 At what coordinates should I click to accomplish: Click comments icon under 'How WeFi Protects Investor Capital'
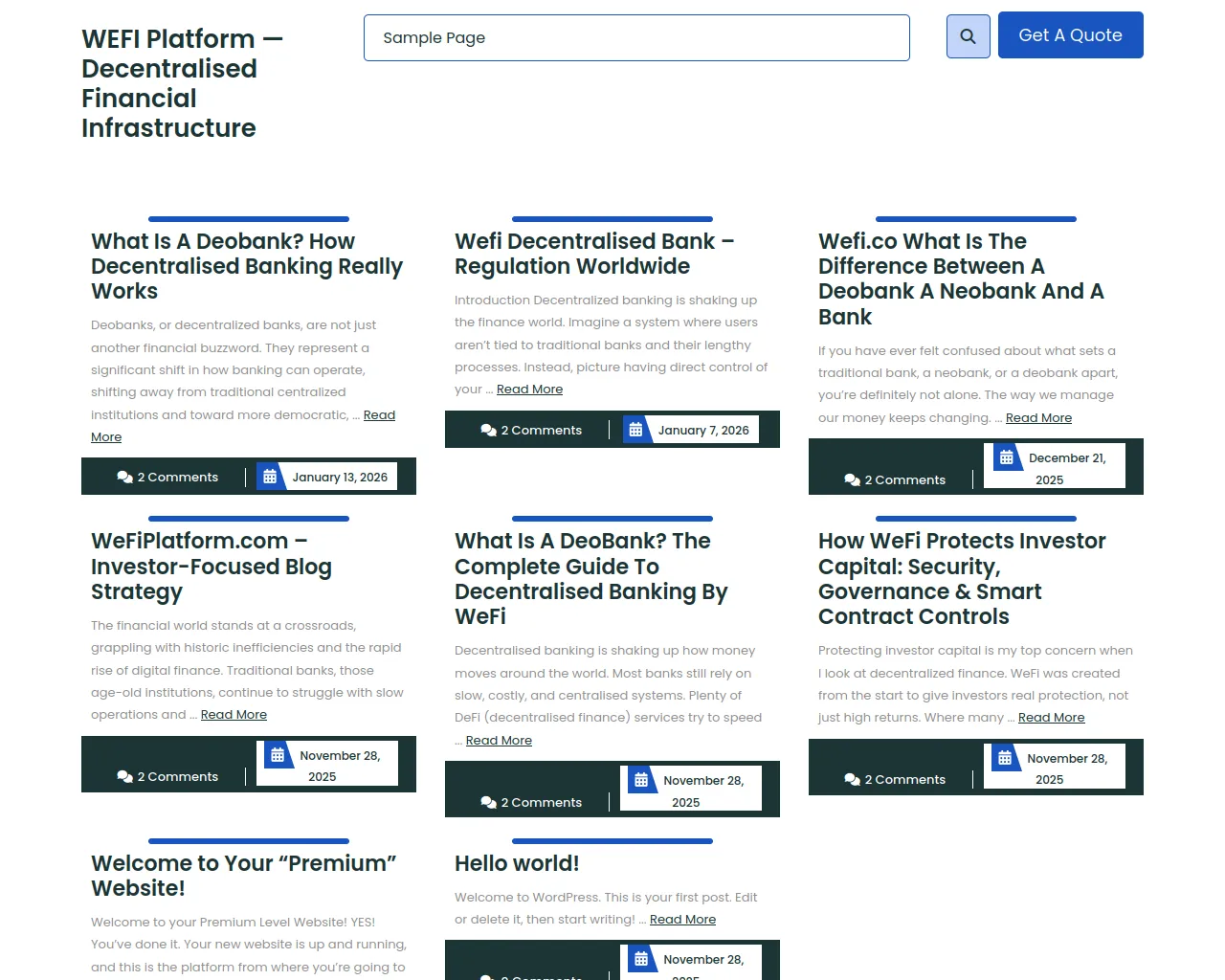(852, 779)
